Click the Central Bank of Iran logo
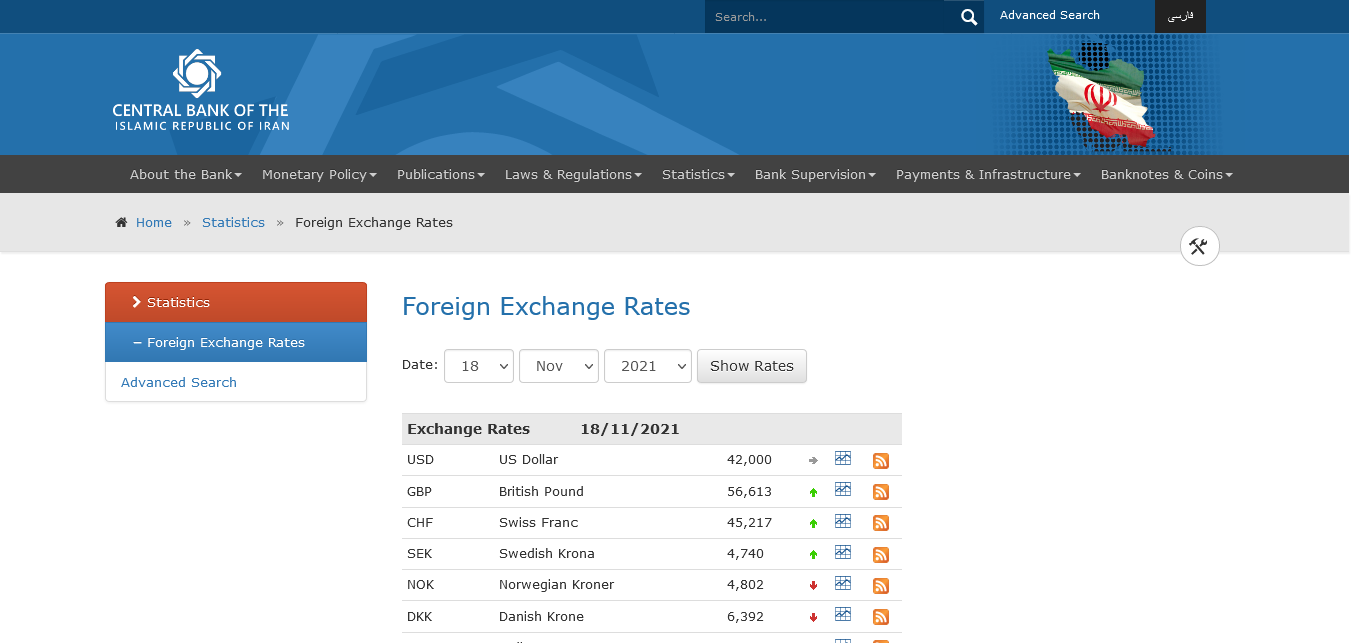Screen dimensions: 1366x643 [200, 91]
